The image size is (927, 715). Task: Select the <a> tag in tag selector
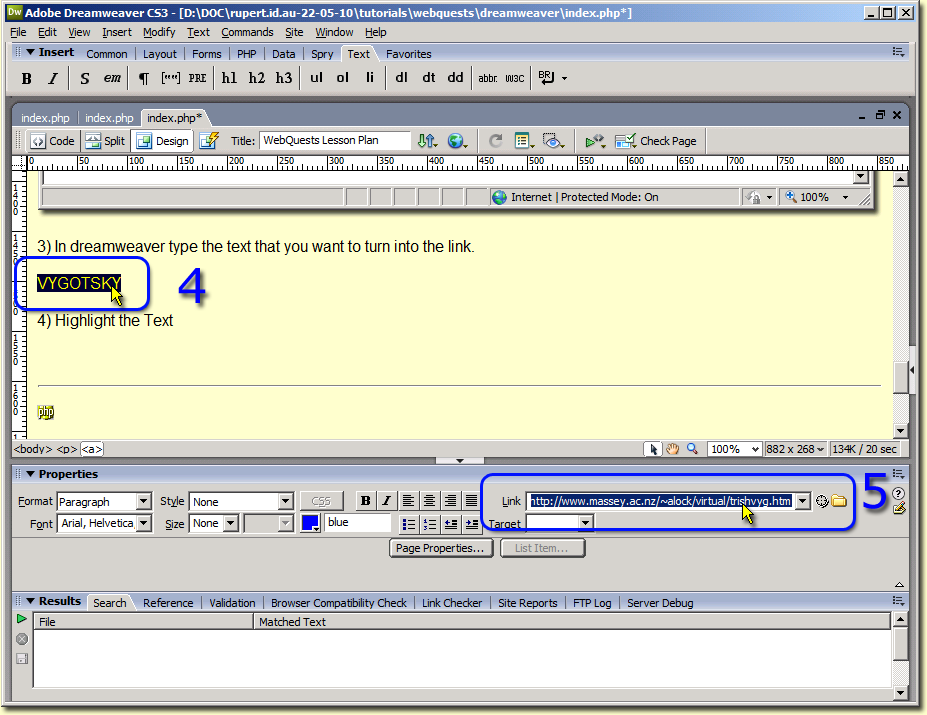[92, 449]
